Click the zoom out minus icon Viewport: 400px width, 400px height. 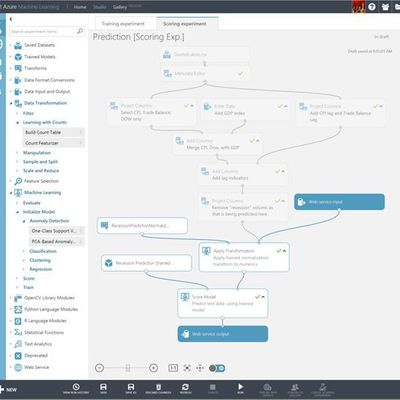pos(99,368)
